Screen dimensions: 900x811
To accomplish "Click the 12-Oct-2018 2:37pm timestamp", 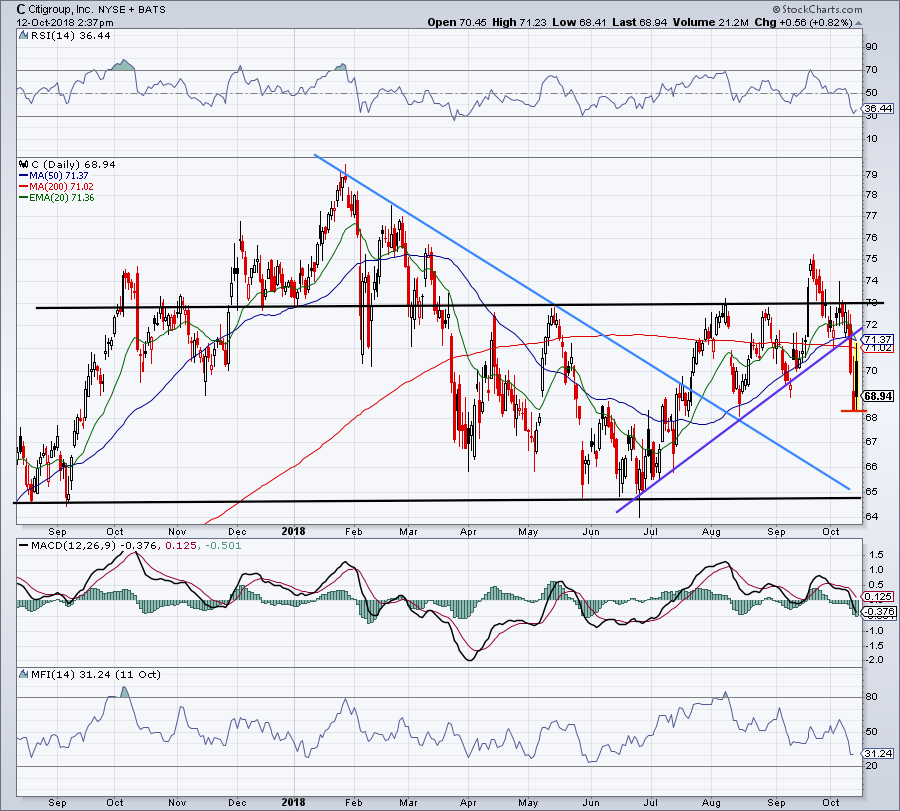I will tap(65, 23).
